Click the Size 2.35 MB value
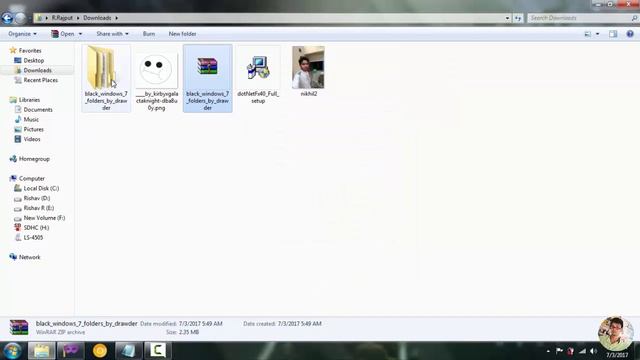 (189, 332)
